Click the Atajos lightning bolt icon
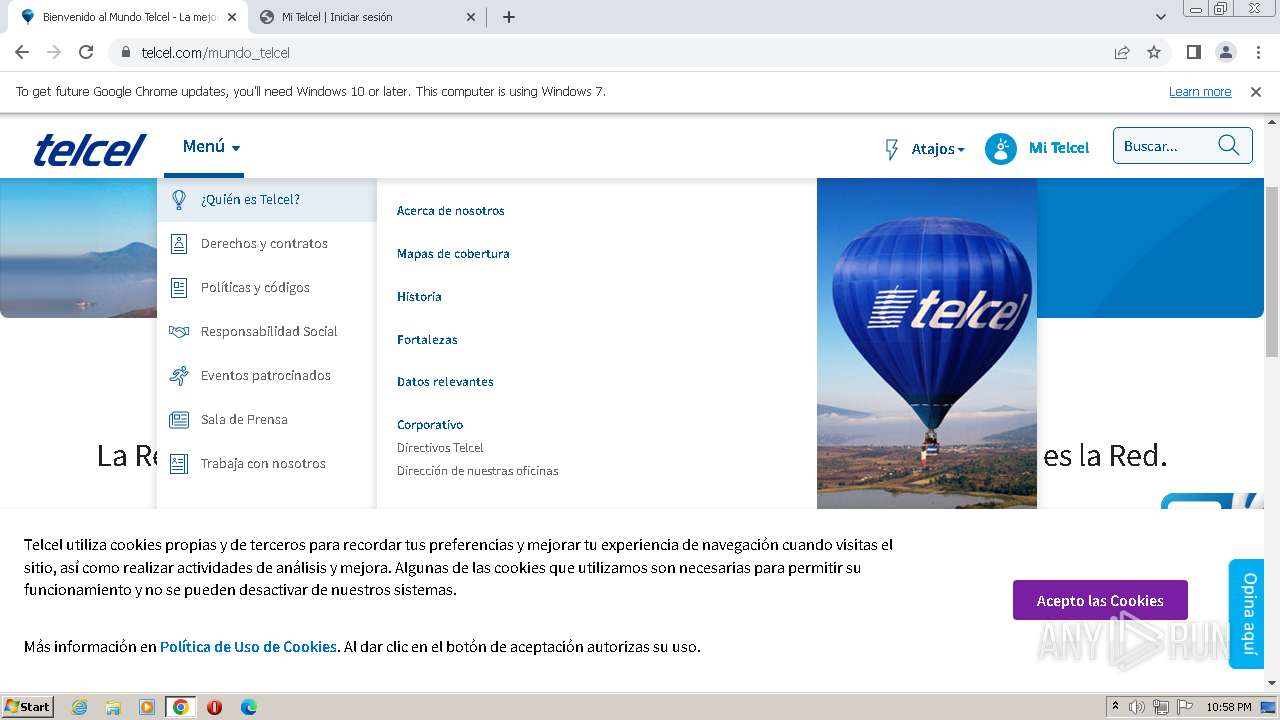This screenshot has height=720, width=1280. point(892,149)
